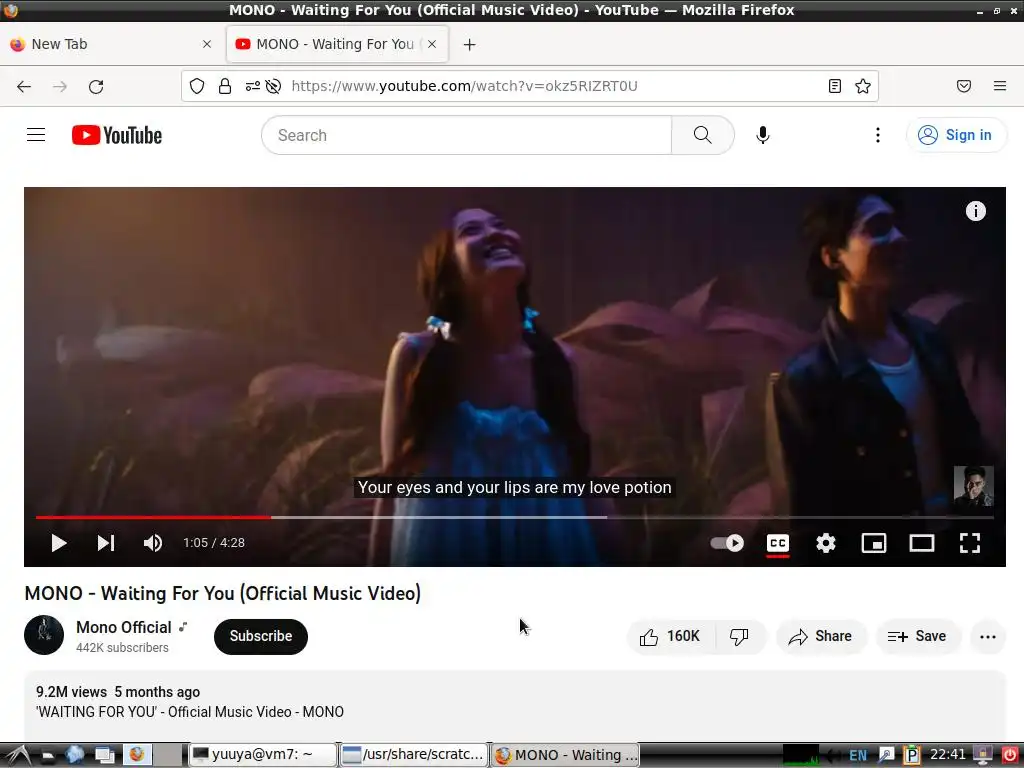Open more actions ellipsis menu
The width and height of the screenshot is (1024, 768).
[987, 636]
